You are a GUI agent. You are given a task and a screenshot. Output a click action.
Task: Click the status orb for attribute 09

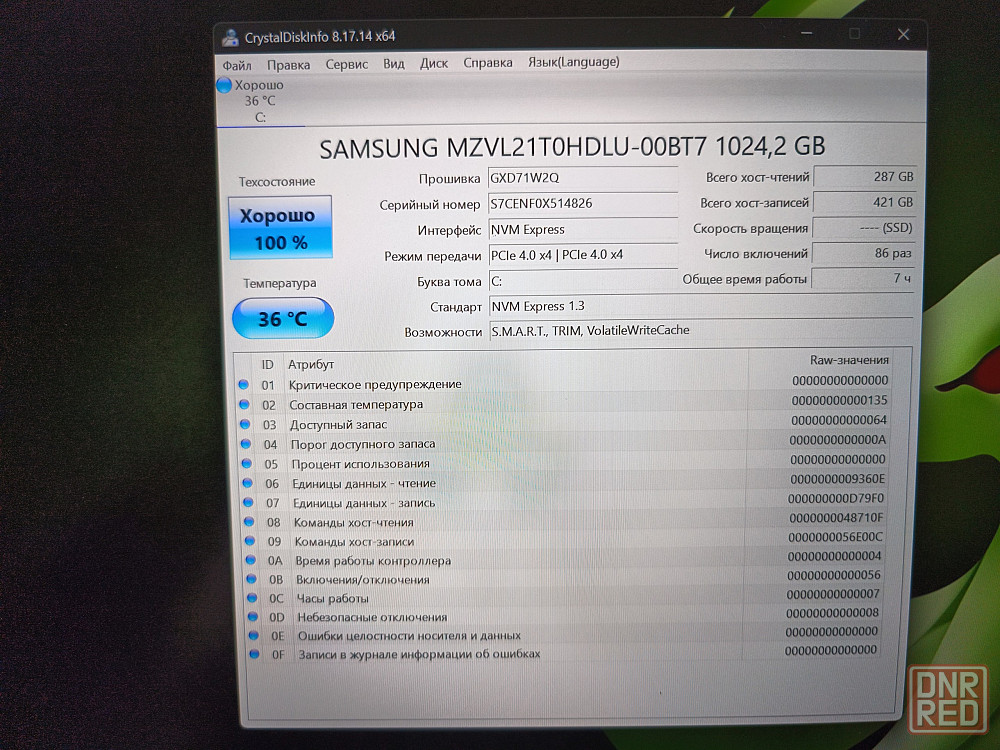[246, 541]
